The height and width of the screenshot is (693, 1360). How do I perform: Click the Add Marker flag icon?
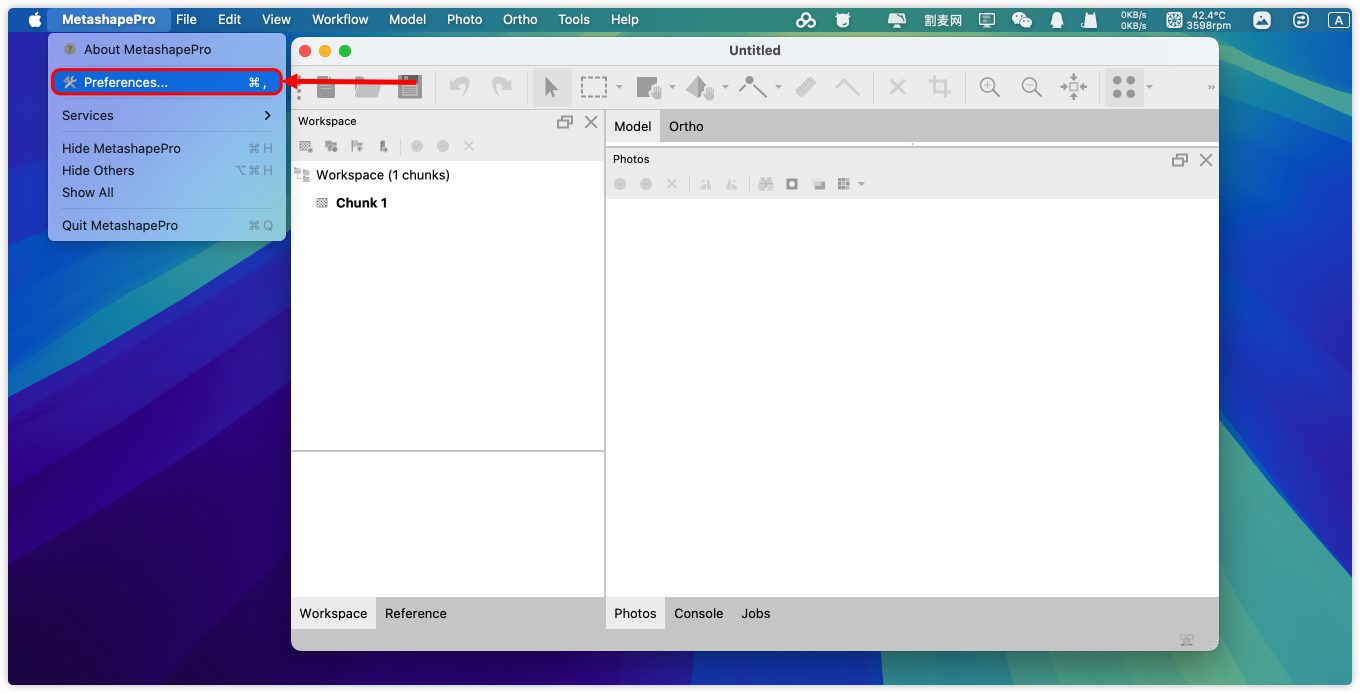358,146
